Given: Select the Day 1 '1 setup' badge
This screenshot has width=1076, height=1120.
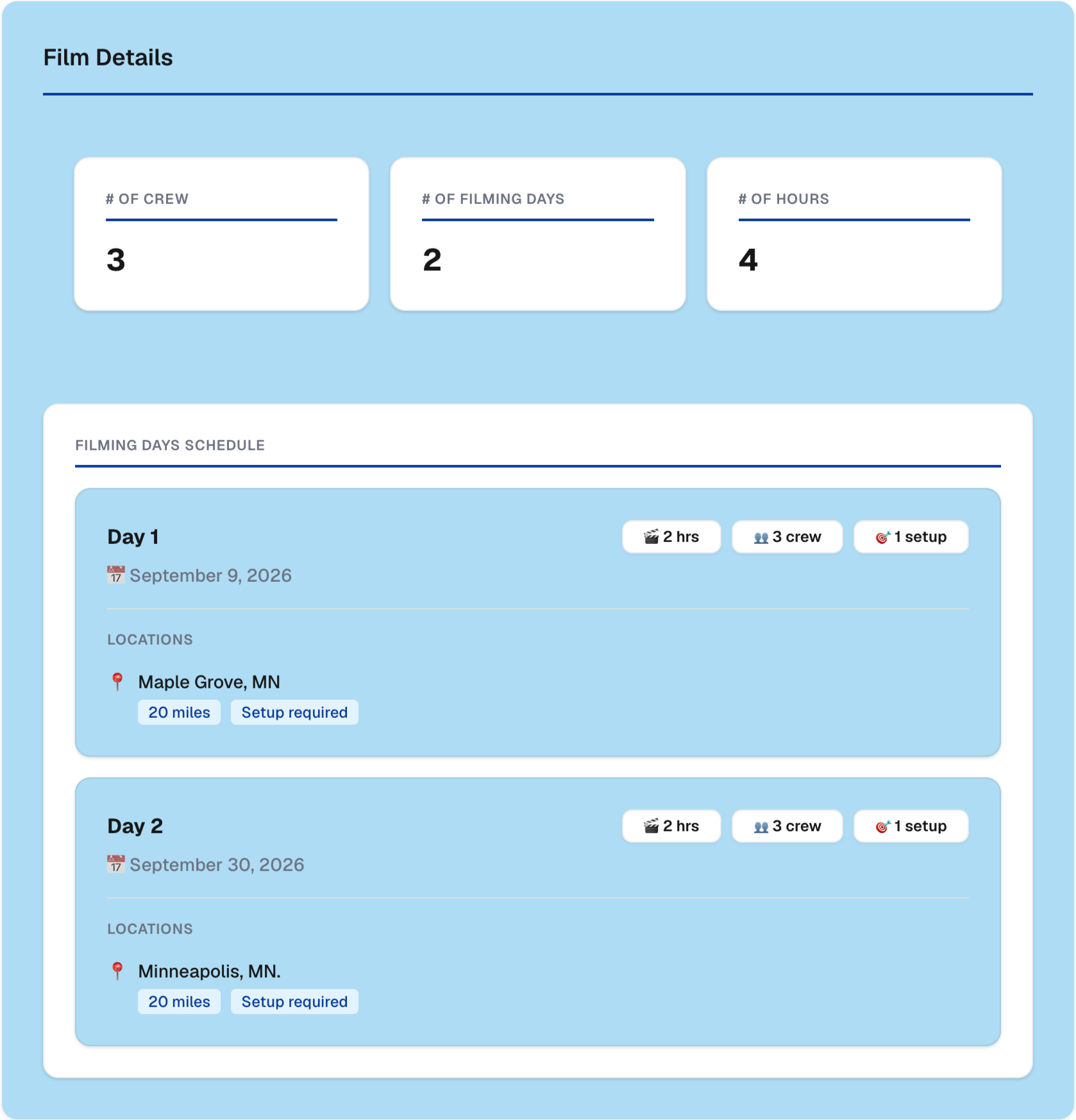Looking at the screenshot, I should pos(911,537).
